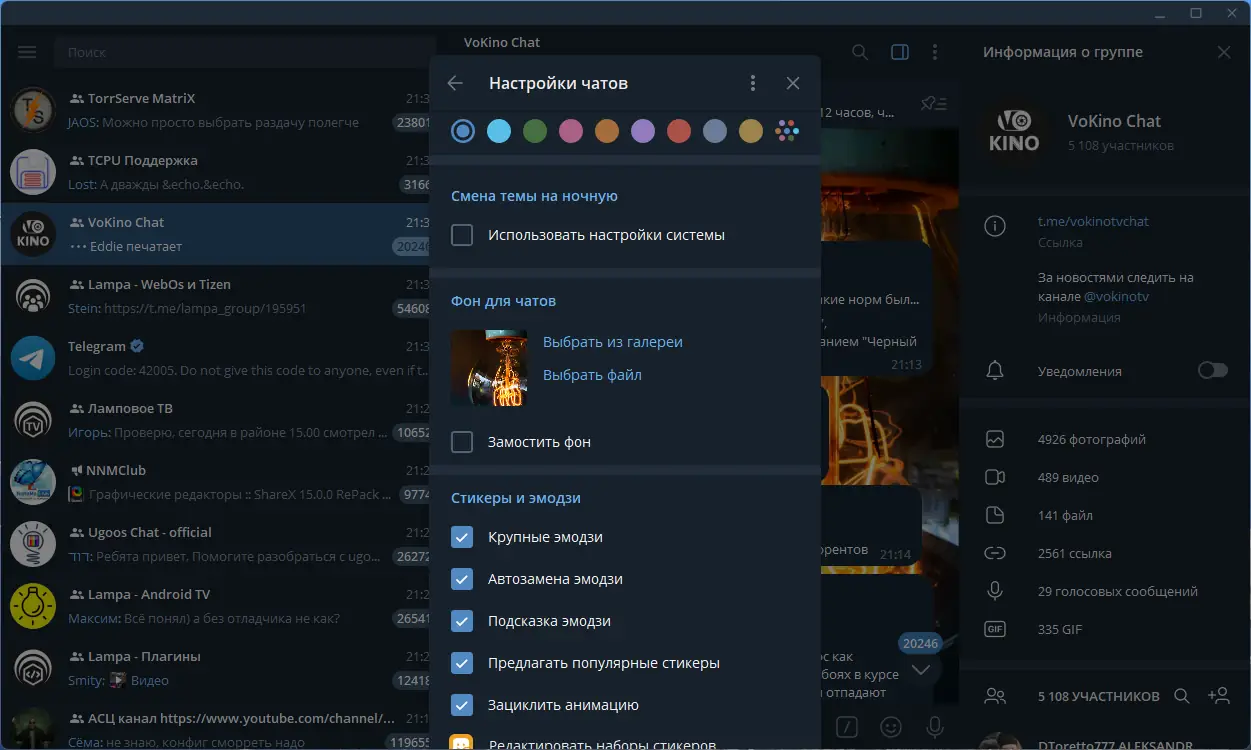
Task: Select the purple accent color
Action: [643, 131]
